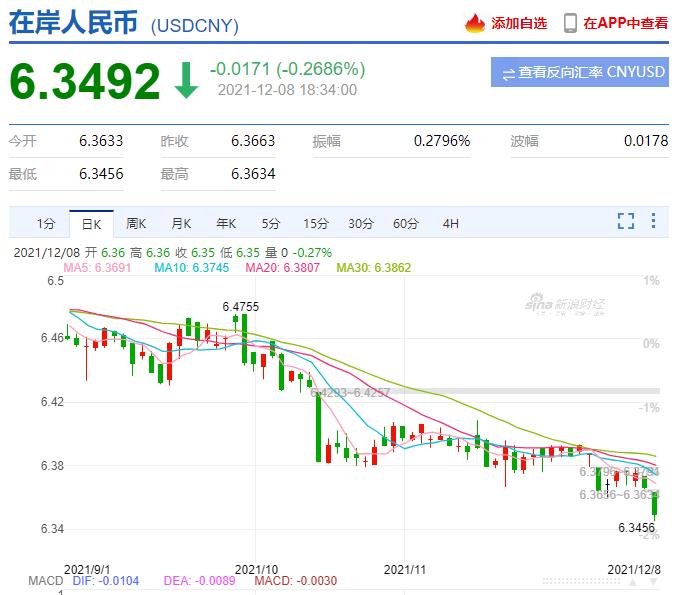Select the 1分 chart tab
The height and width of the screenshot is (595, 675).
(46, 223)
